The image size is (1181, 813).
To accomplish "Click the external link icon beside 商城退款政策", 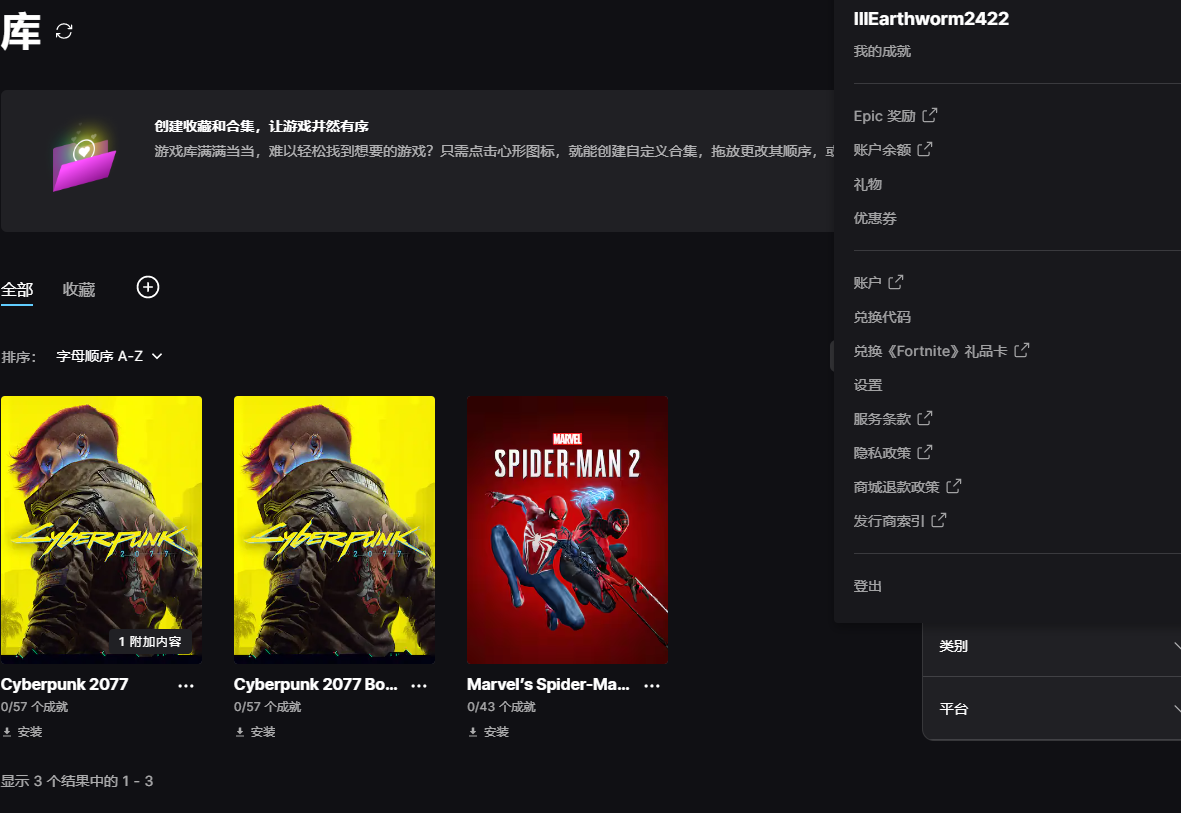I will click(954, 486).
